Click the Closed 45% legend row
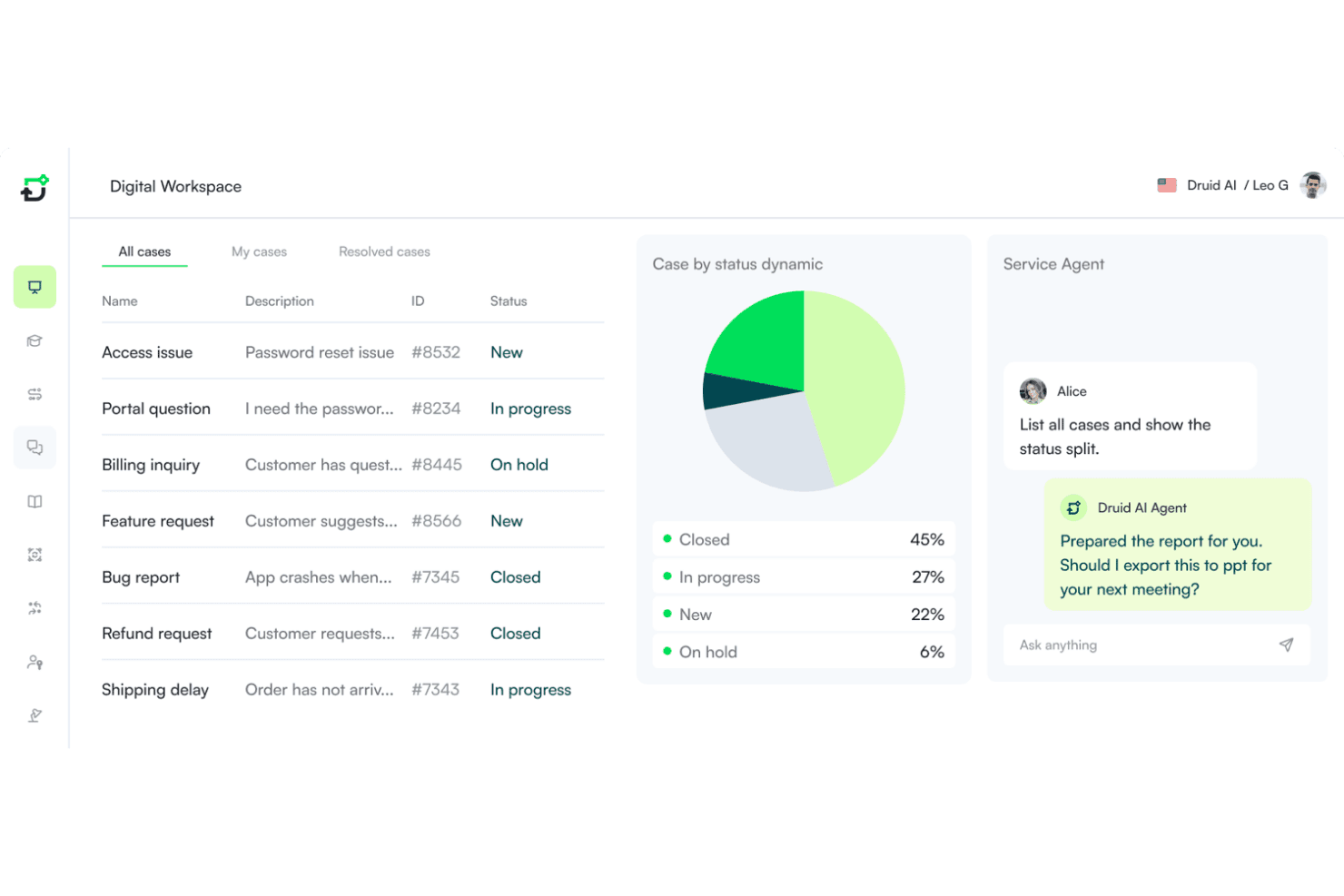This screenshot has height=896, width=1344. (804, 539)
